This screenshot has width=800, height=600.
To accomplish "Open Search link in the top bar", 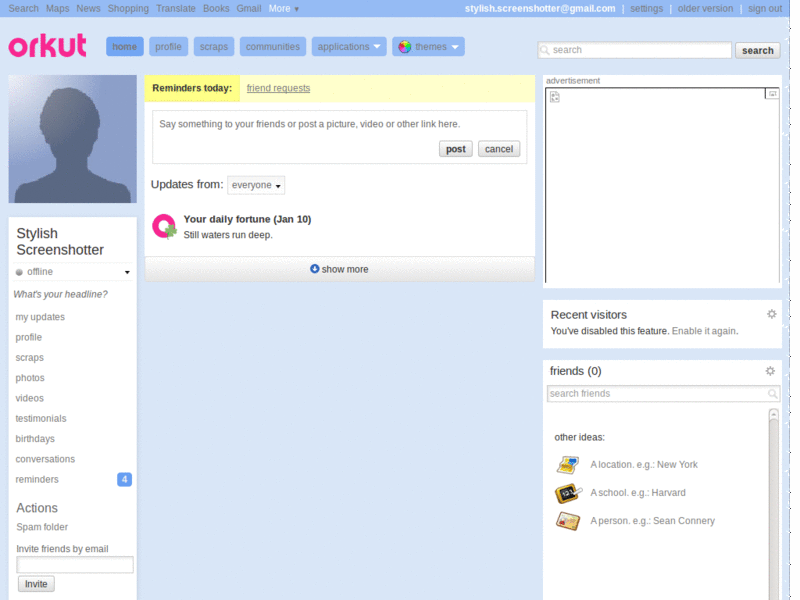I will pyautogui.click(x=23, y=9).
